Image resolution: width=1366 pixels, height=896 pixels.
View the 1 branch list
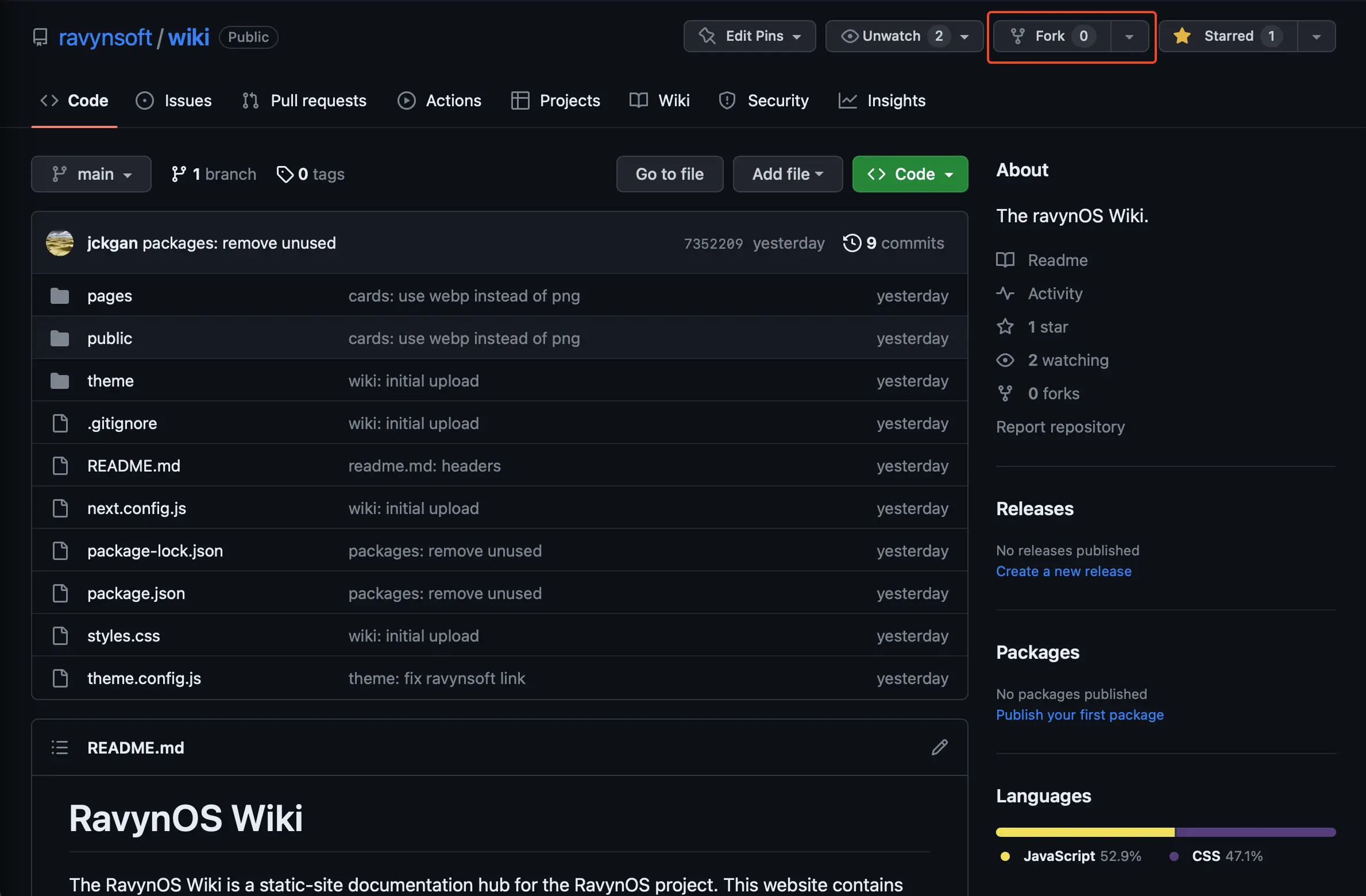pos(214,174)
